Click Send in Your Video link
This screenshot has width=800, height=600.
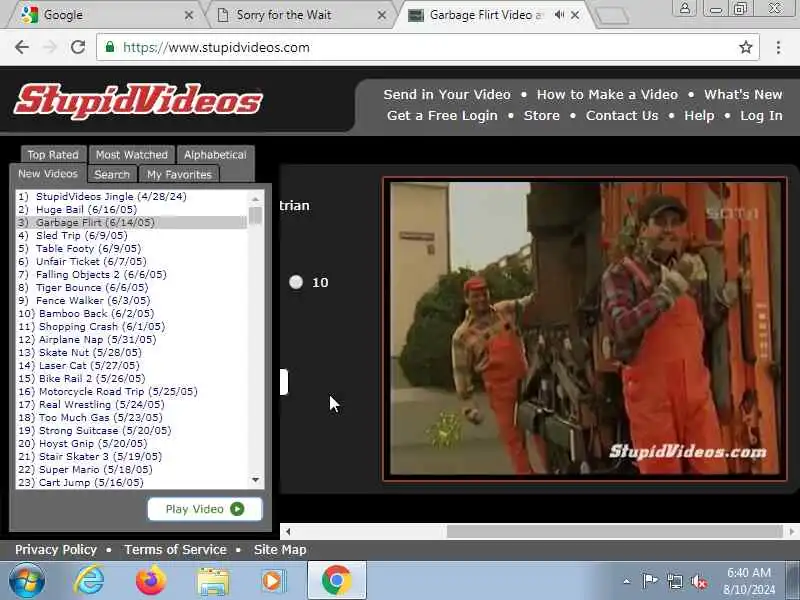[x=447, y=95]
